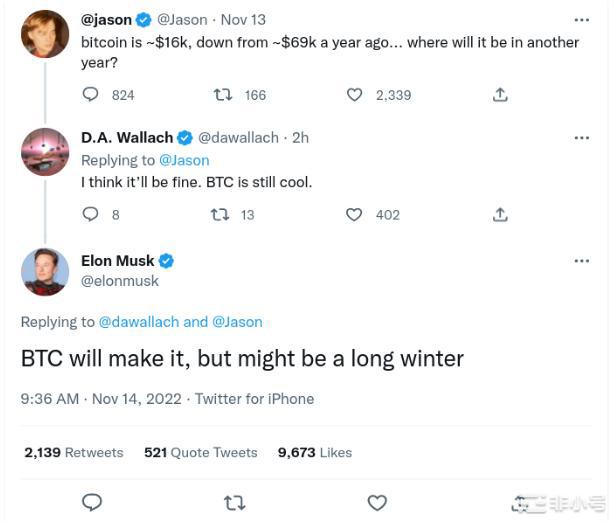View the 9,673 Likes list
614x522 pixels.
pyautogui.click(x=315, y=452)
